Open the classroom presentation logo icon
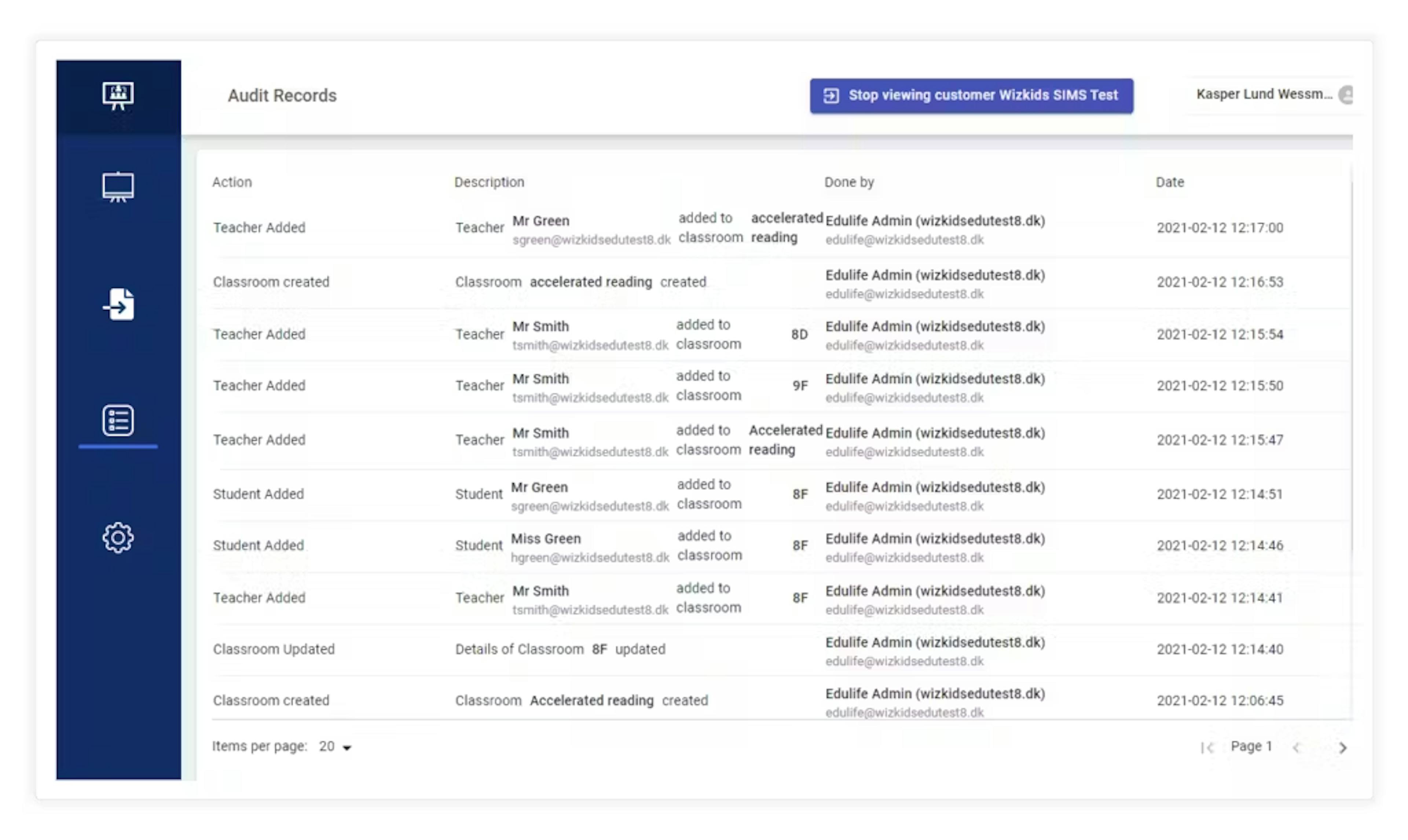 point(118,96)
